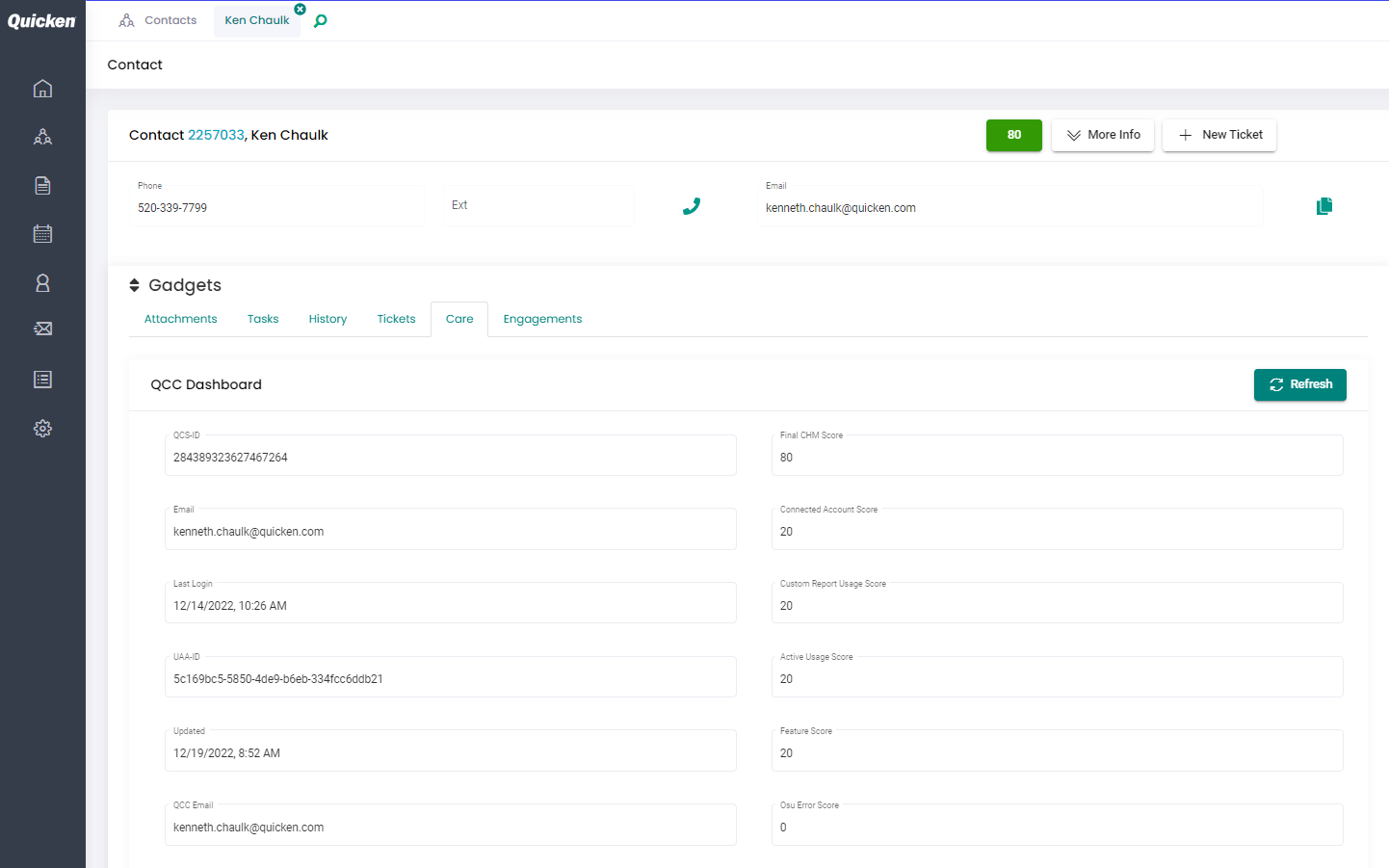Click the Home icon in sidebar

(42, 89)
